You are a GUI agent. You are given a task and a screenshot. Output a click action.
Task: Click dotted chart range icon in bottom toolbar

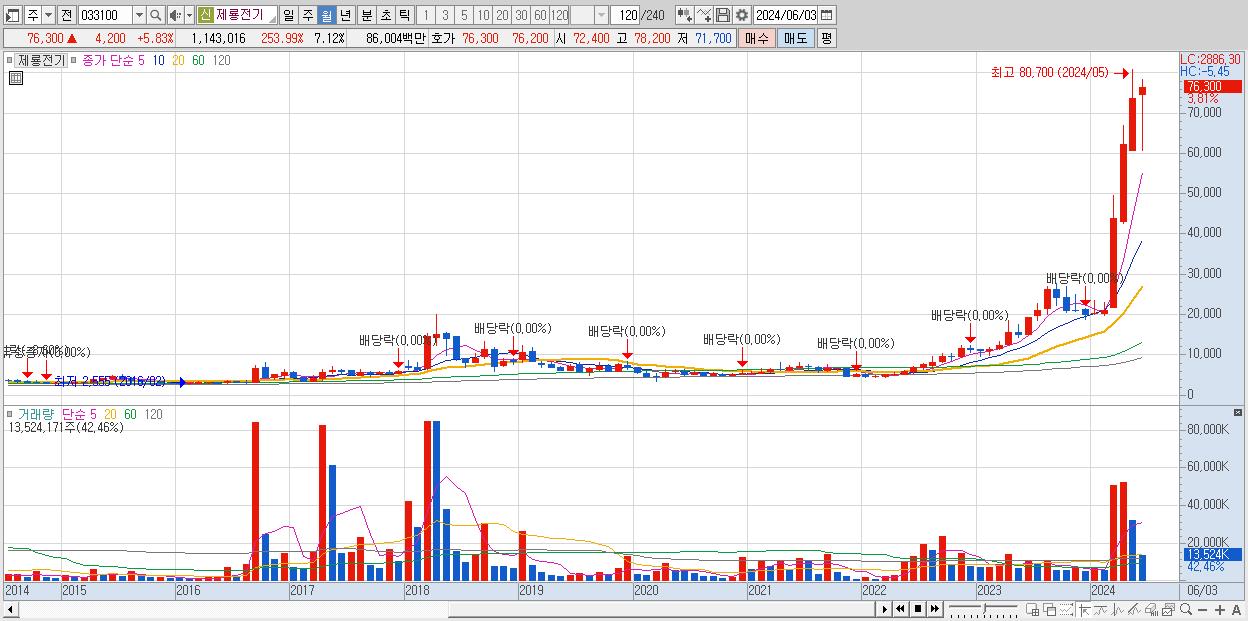click(1066, 609)
